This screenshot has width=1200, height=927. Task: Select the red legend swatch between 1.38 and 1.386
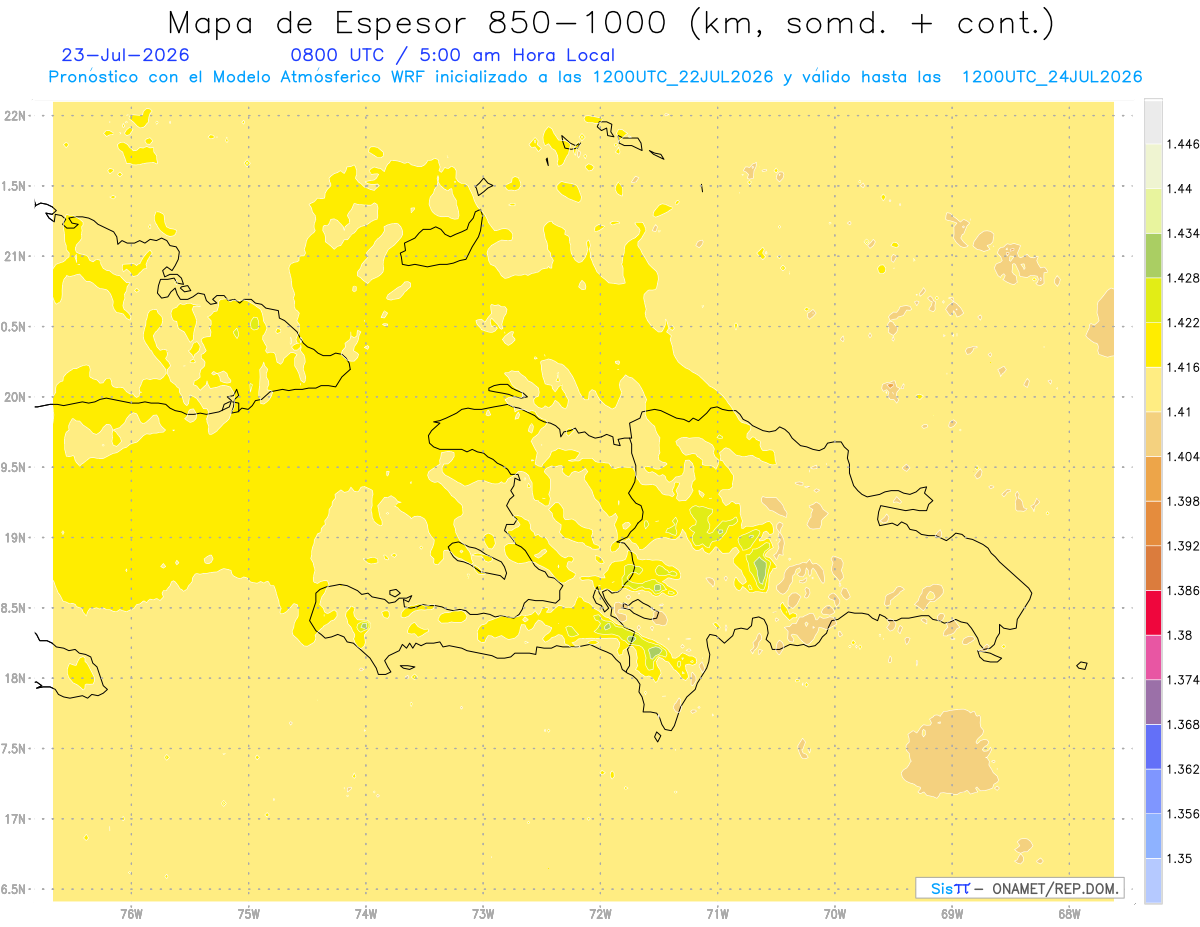(x=1153, y=613)
